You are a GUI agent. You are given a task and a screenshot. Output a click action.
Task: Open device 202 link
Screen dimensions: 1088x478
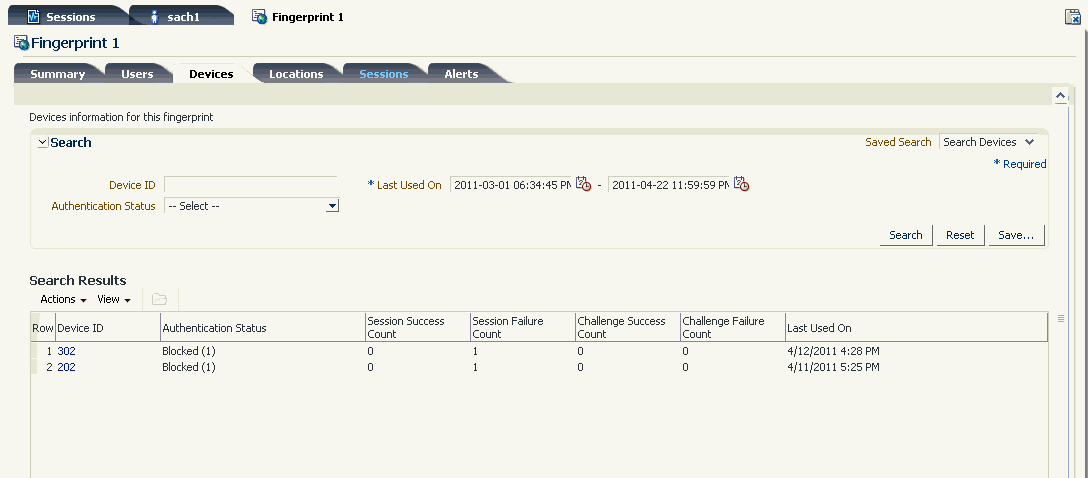[67, 367]
